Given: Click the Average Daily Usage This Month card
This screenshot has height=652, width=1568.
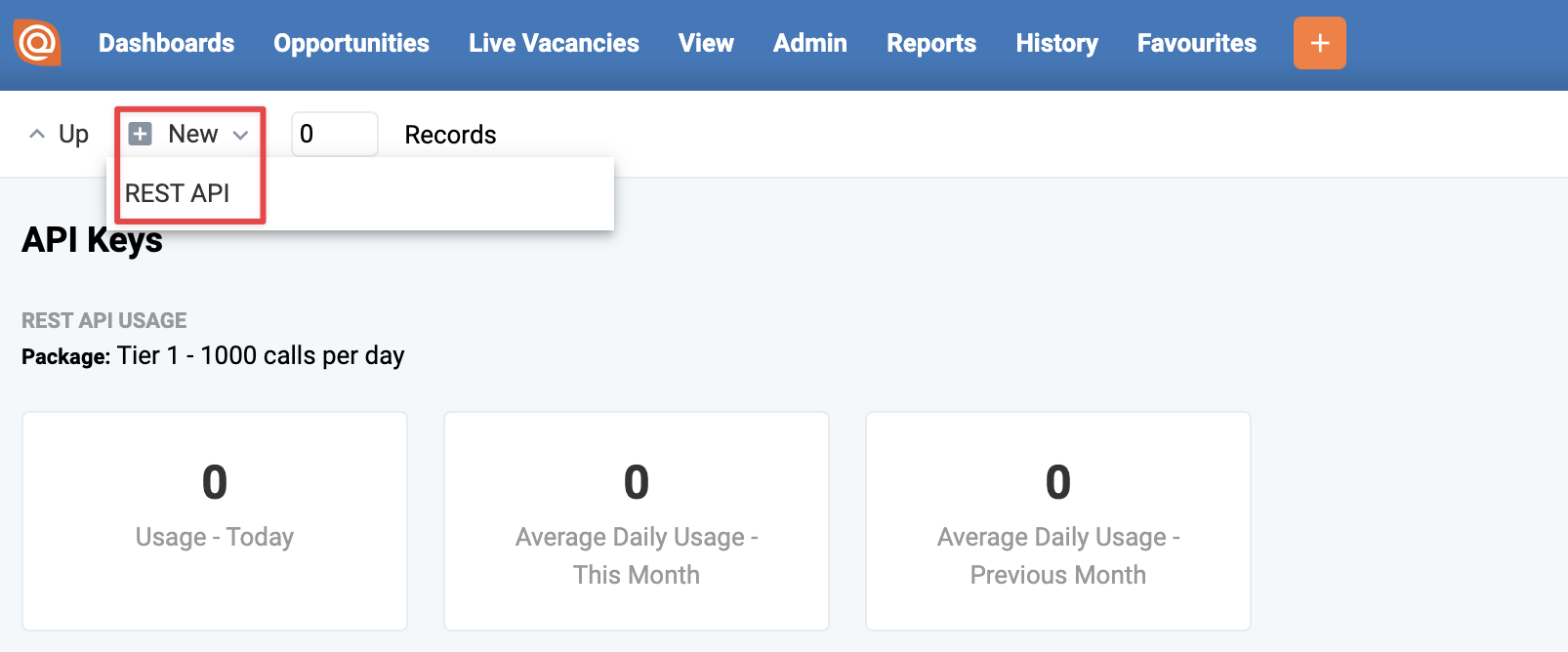Looking at the screenshot, I should [637, 520].
